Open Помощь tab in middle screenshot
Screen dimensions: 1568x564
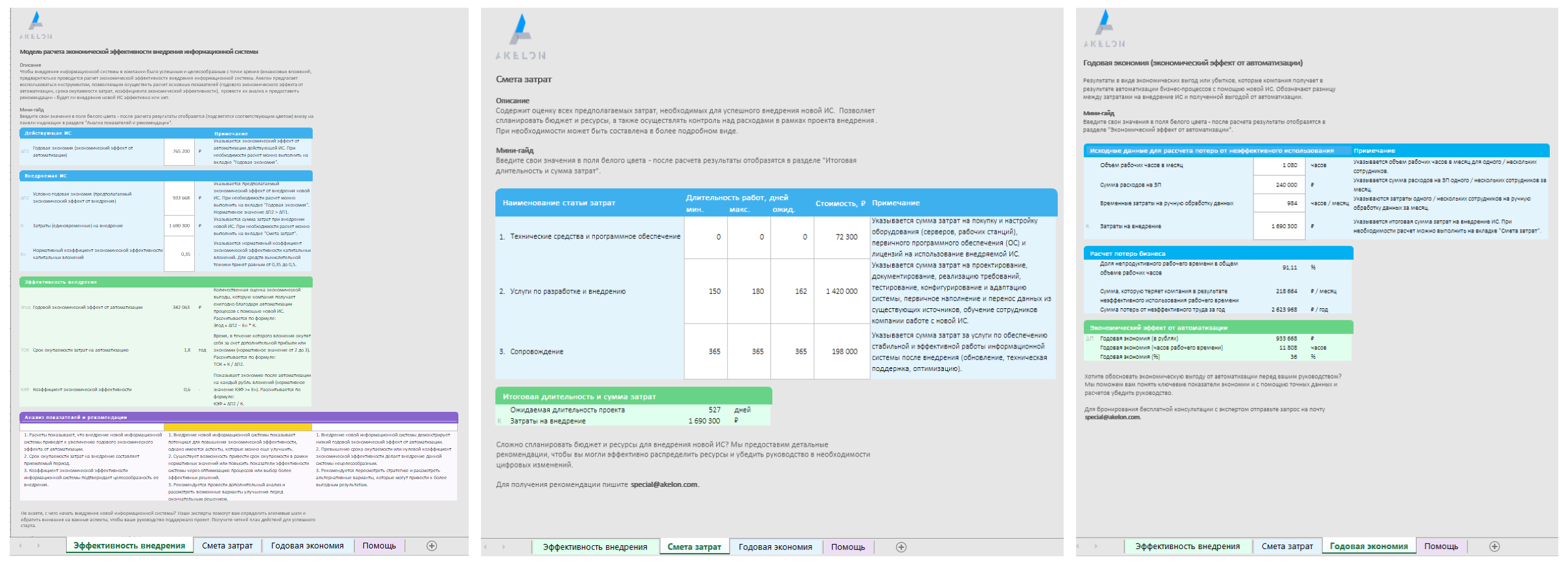tap(848, 547)
